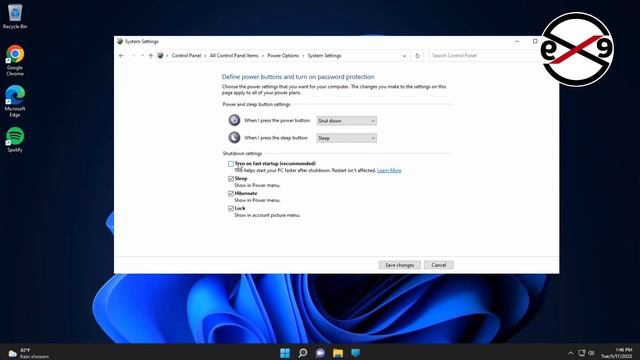The width and height of the screenshot is (640, 360).
Task: Click 'When I press the power button' label
Action: tap(277, 120)
